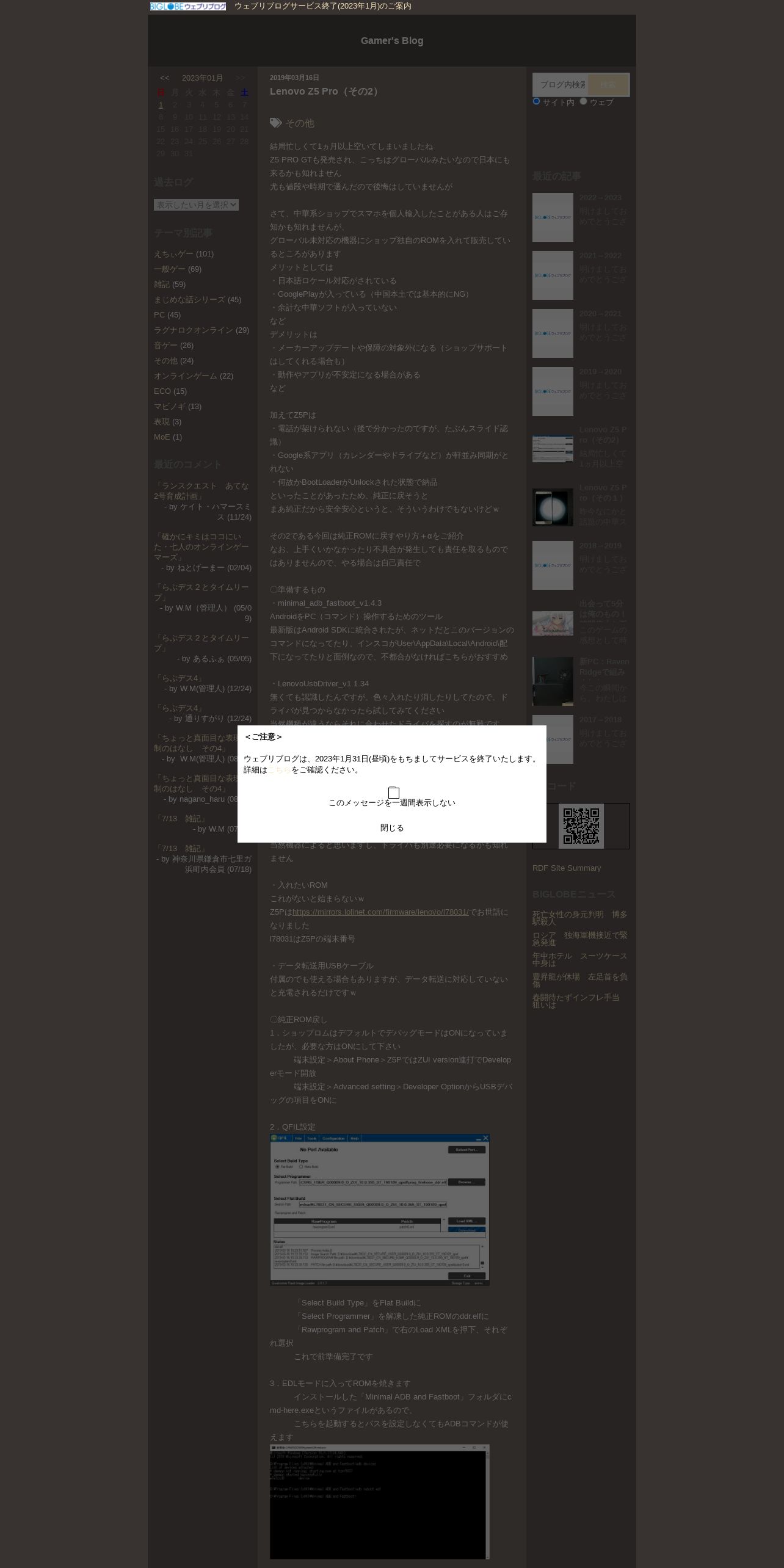This screenshot has width=784, height=1568.
Task: Open the QFIL settings screenshot image
Action: tap(380, 1210)
